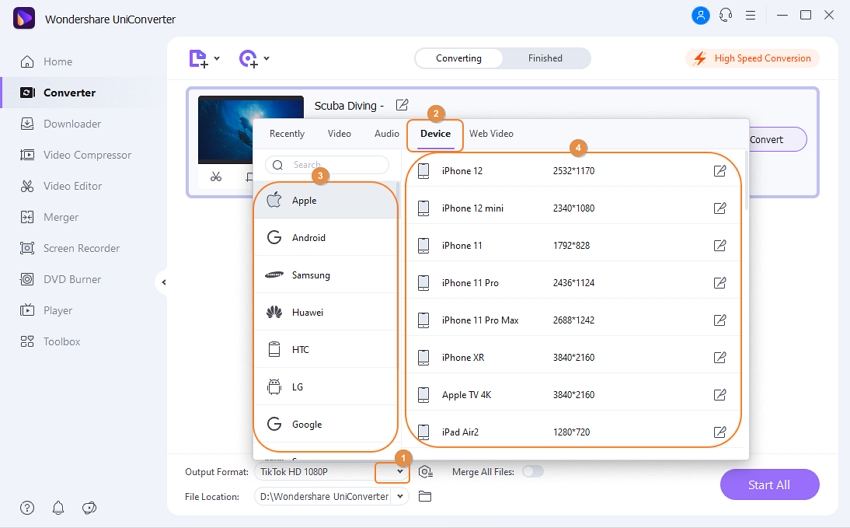Click the Start All button
This screenshot has height=528, width=850.
[769, 485]
